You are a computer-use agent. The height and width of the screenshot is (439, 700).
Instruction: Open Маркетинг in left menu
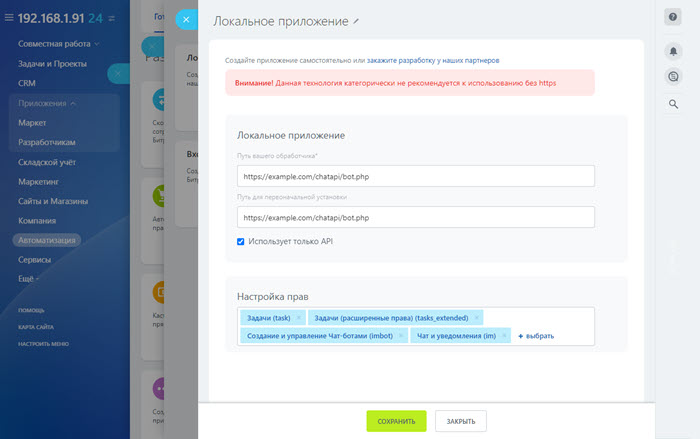point(38,182)
